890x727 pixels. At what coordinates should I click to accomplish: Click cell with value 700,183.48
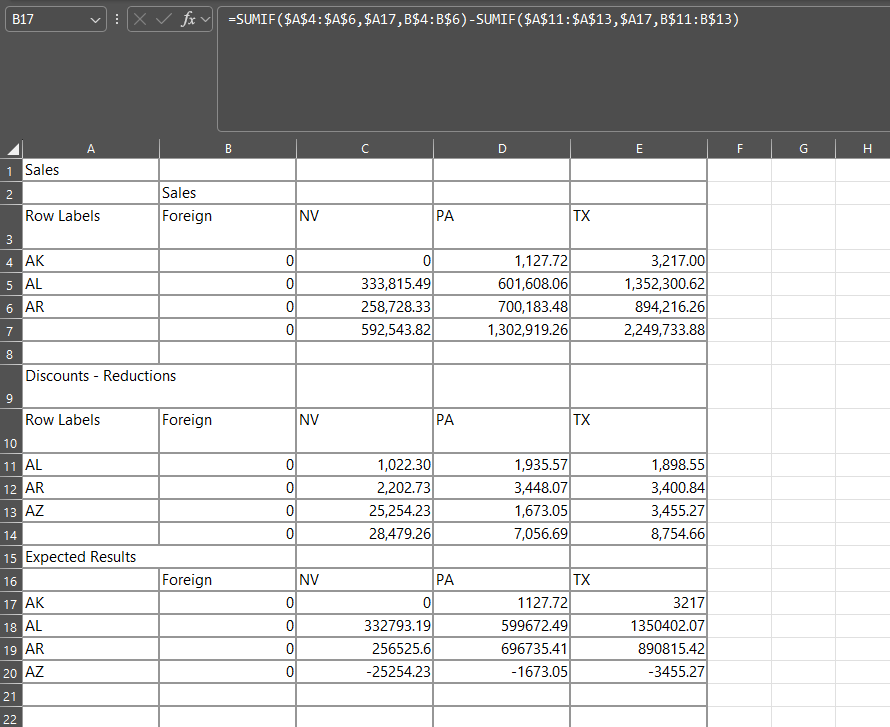502,307
